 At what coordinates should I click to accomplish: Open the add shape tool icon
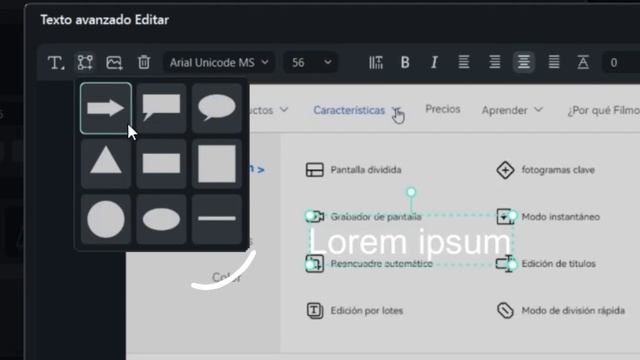(x=85, y=63)
